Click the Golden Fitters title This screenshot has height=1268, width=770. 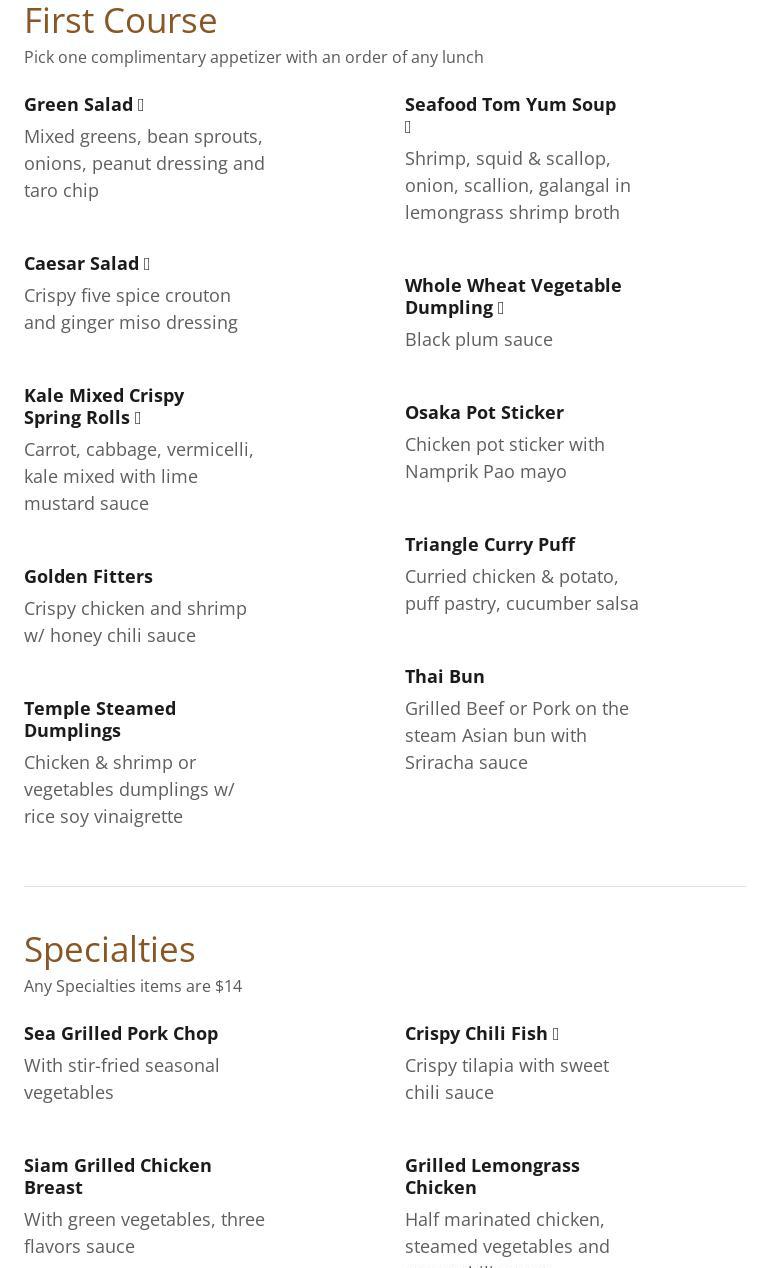tap(88, 576)
